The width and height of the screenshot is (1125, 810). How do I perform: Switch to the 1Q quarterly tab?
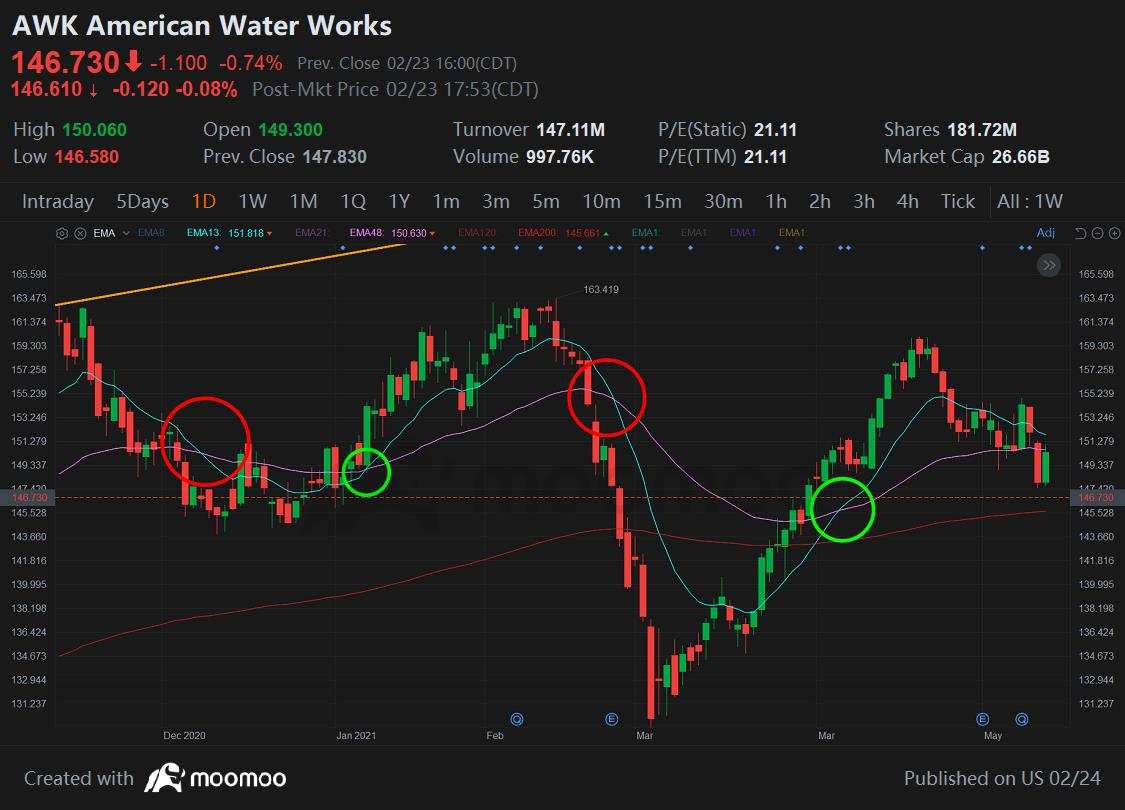click(x=353, y=202)
